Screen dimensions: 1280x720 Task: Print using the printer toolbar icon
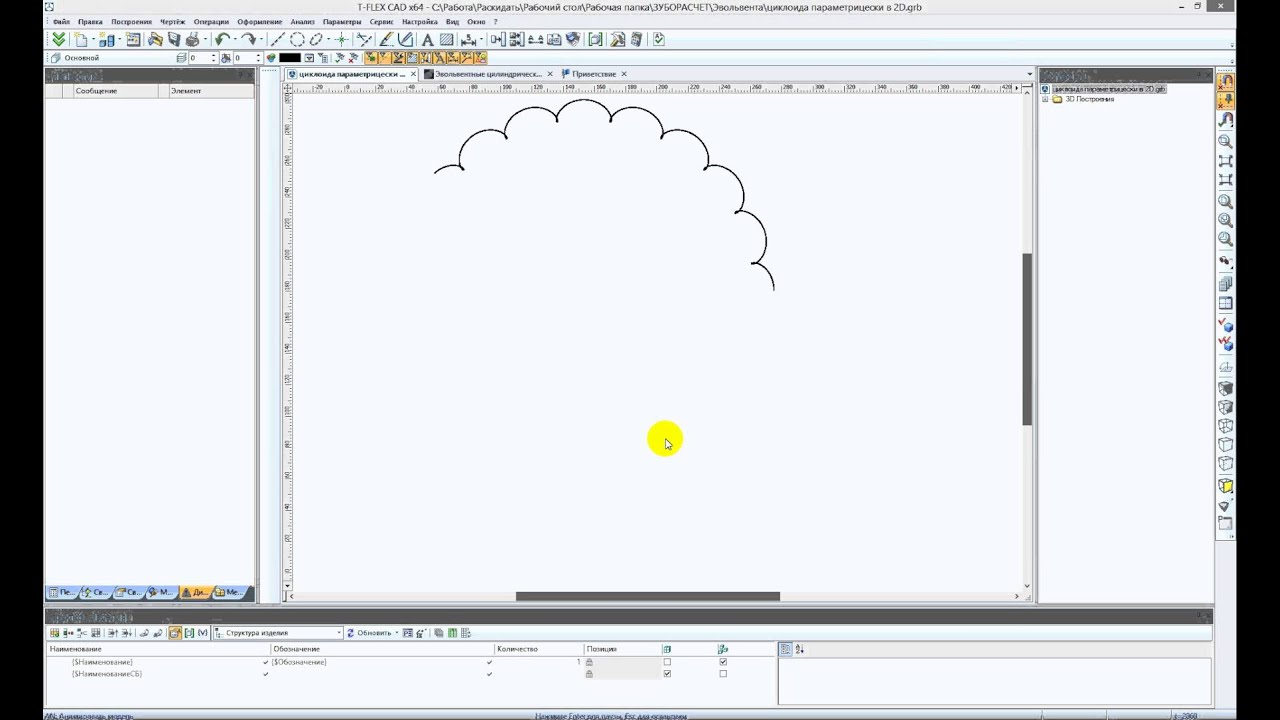192,39
